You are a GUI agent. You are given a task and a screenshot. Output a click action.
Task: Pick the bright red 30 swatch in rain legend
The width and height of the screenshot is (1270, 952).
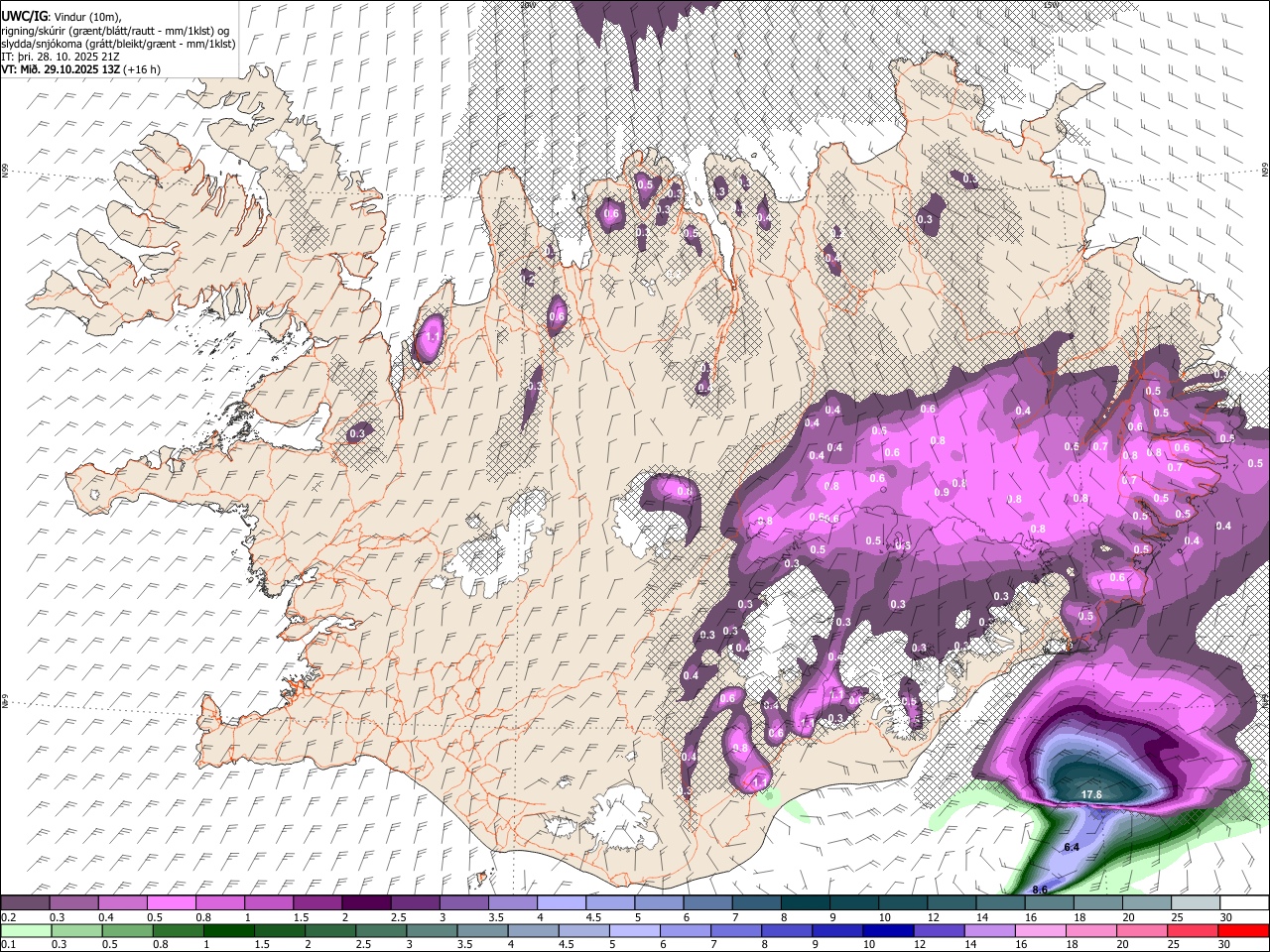[x=1243, y=930]
